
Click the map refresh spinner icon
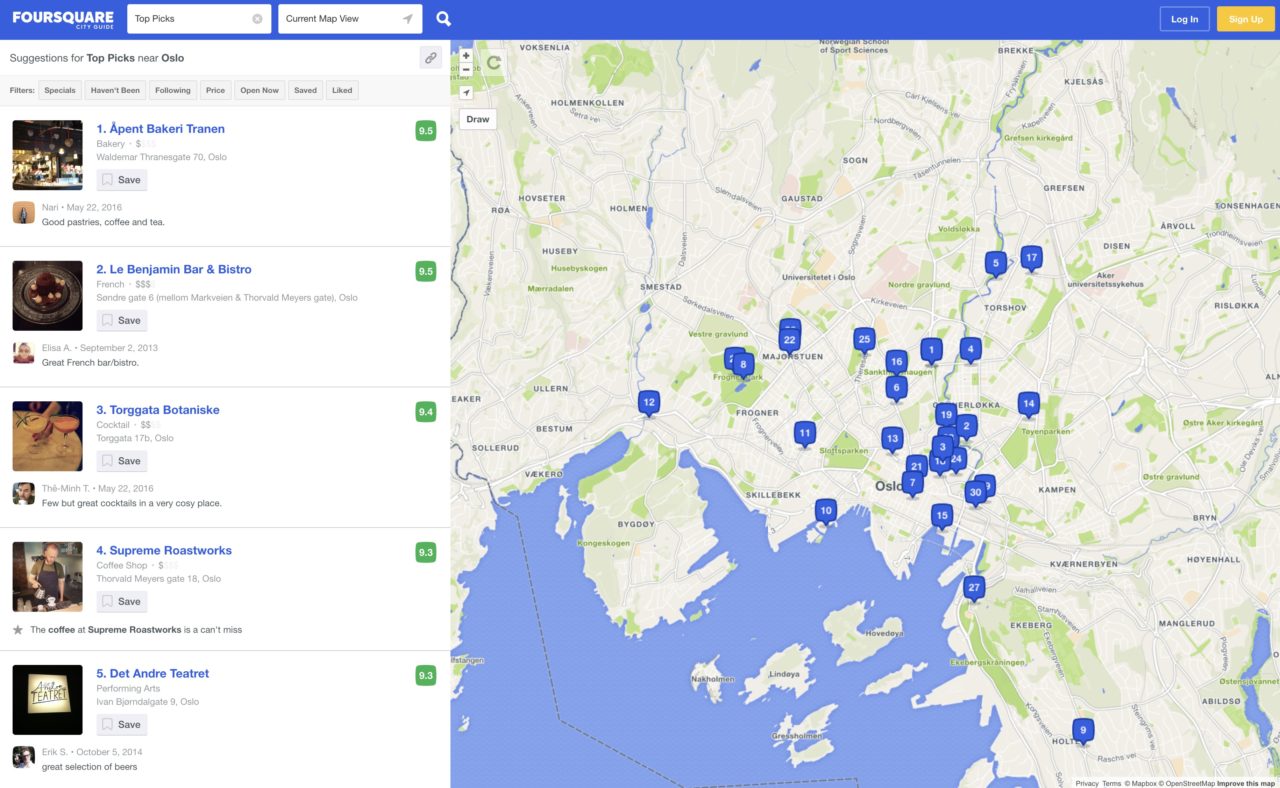coord(494,64)
